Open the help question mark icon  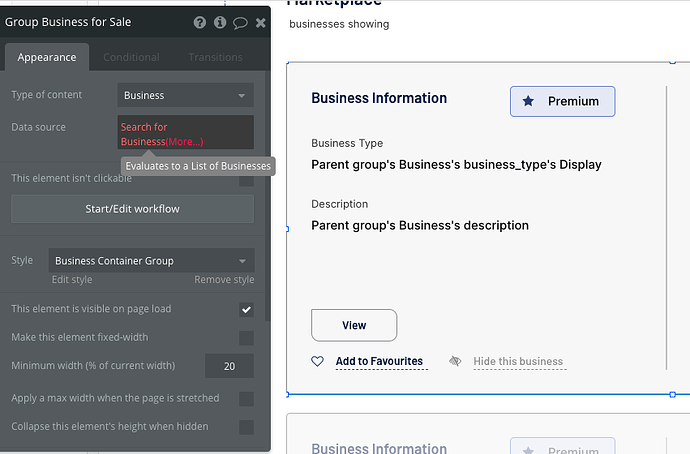200,22
